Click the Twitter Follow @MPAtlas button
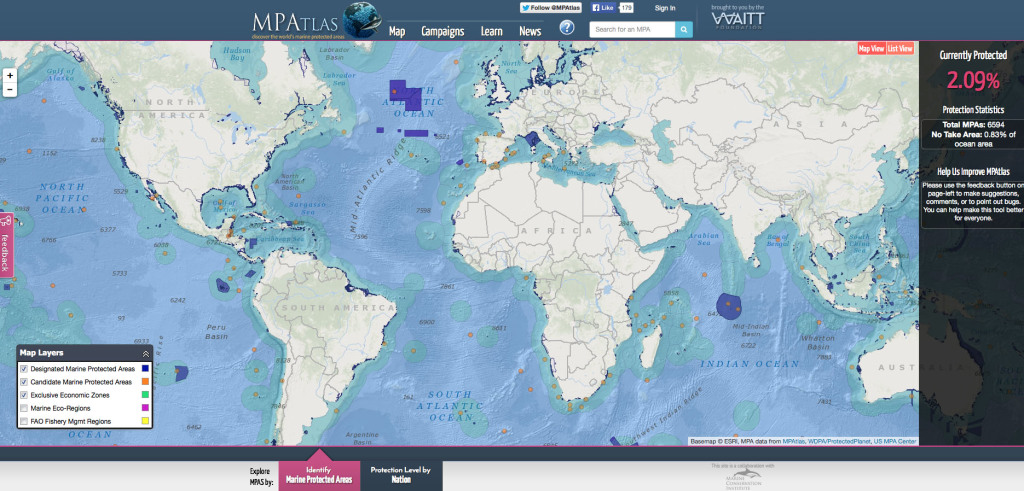 point(549,7)
